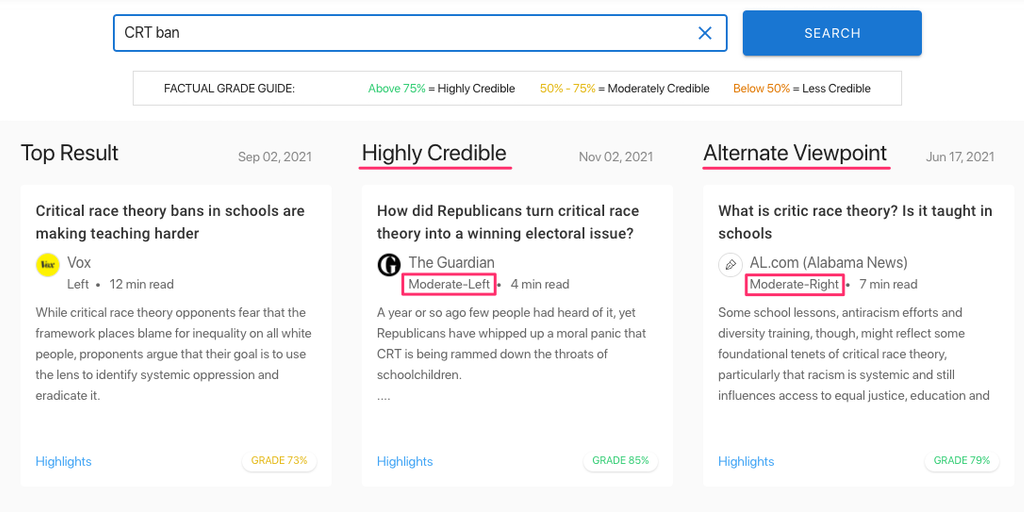Click the Vox publisher logo

coord(48,264)
